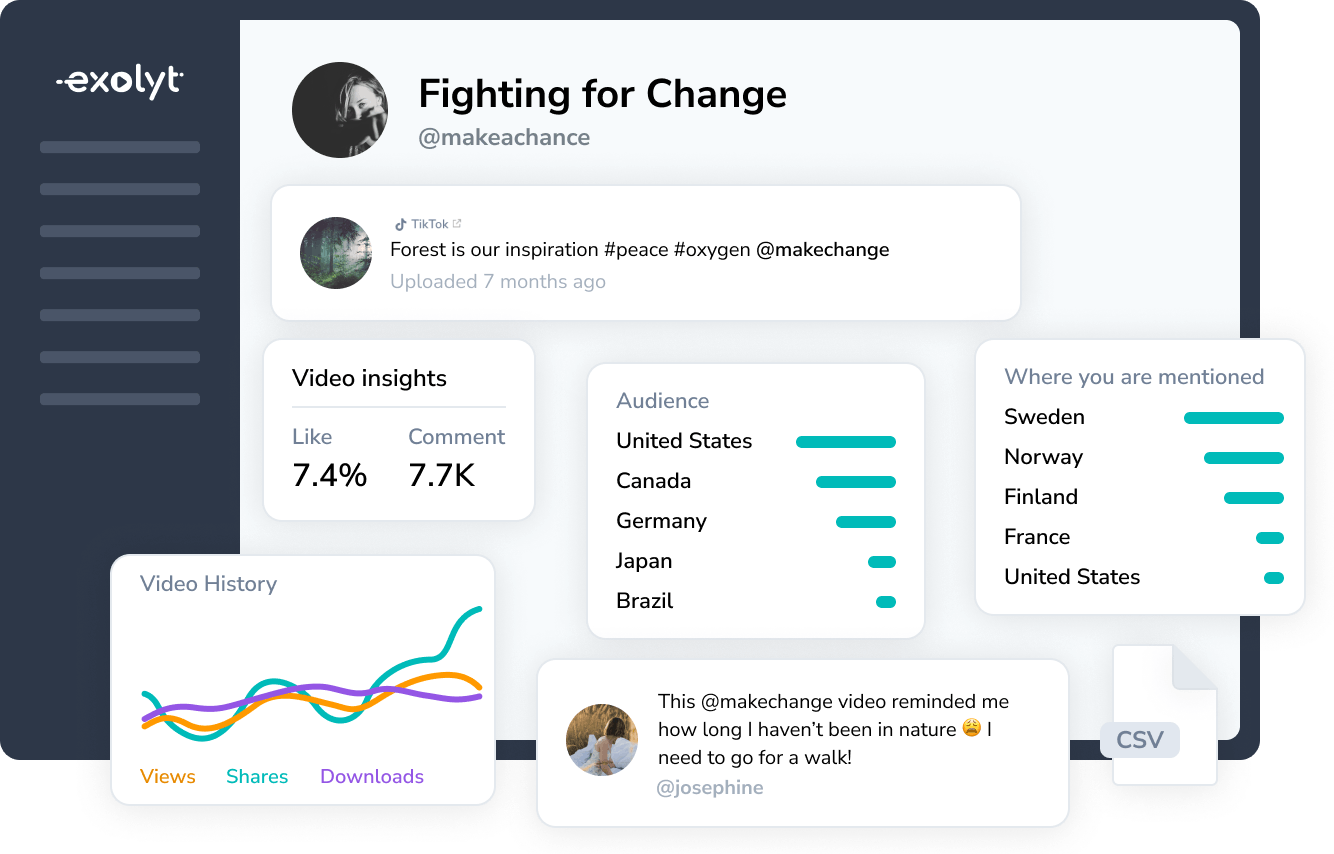Viewport: 1334px width, 854px height.
Task: Open the external link icon beside TikTok
Action: (x=457, y=224)
